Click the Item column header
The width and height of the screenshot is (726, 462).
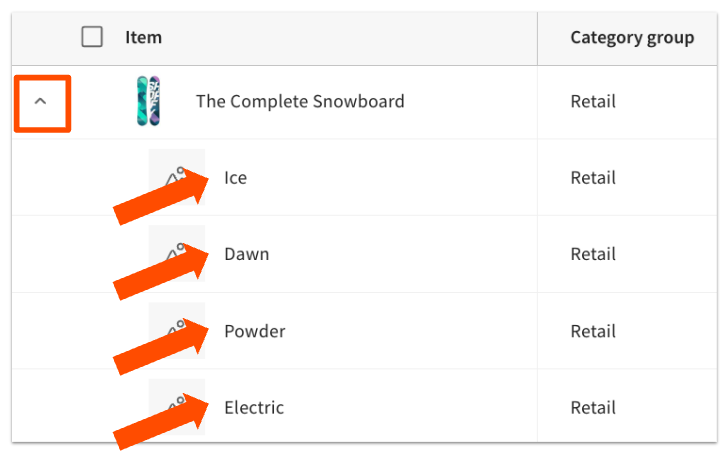pyautogui.click(x=144, y=38)
